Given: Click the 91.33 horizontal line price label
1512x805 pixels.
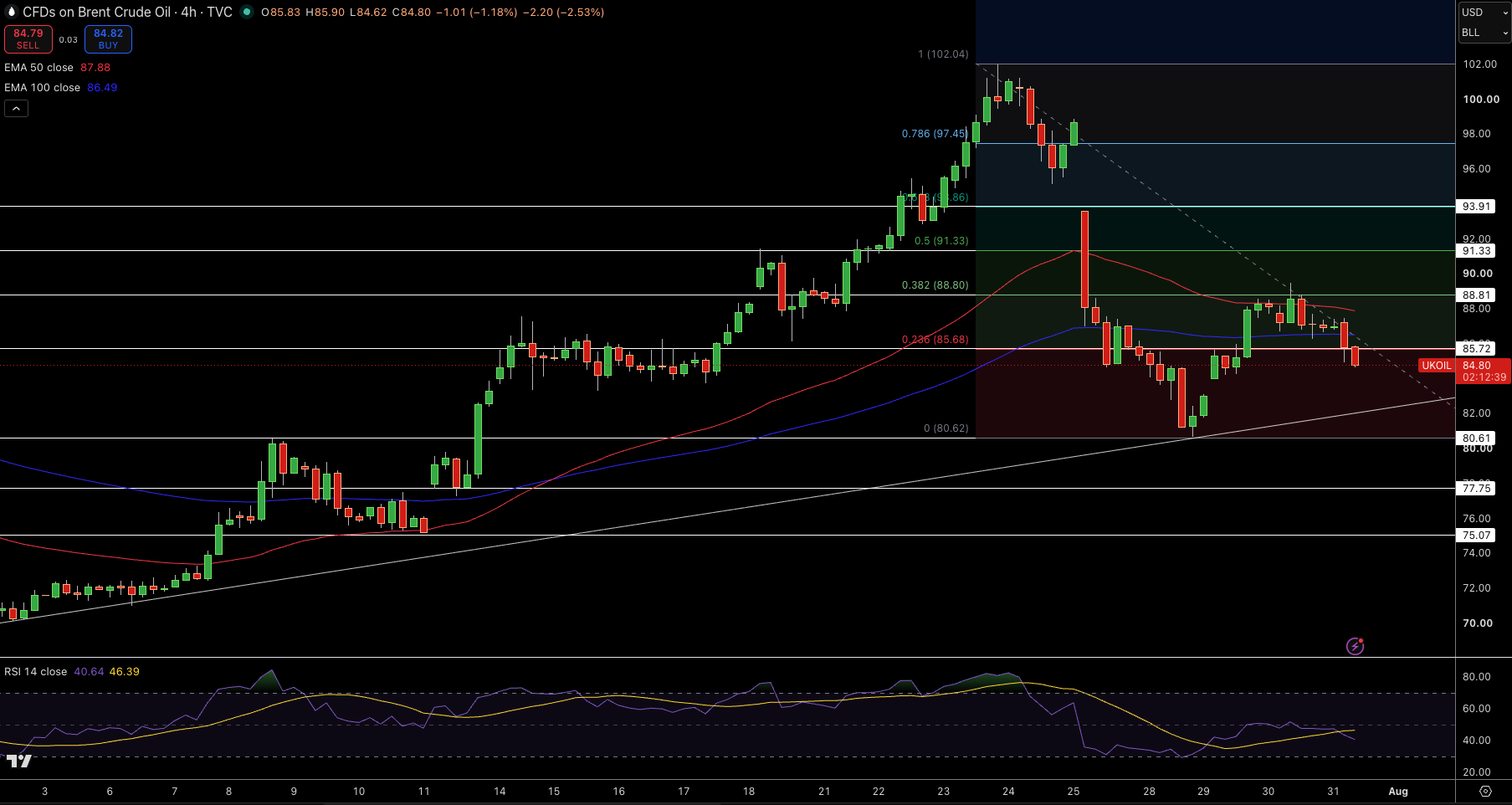Looking at the screenshot, I should click(1477, 251).
